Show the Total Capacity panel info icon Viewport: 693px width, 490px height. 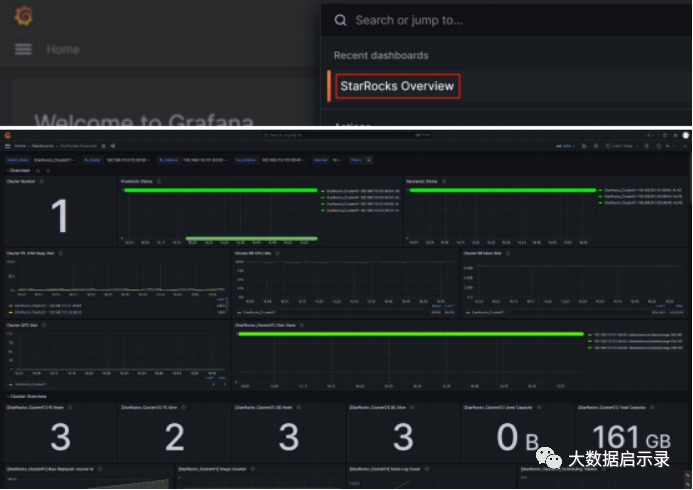652,407
